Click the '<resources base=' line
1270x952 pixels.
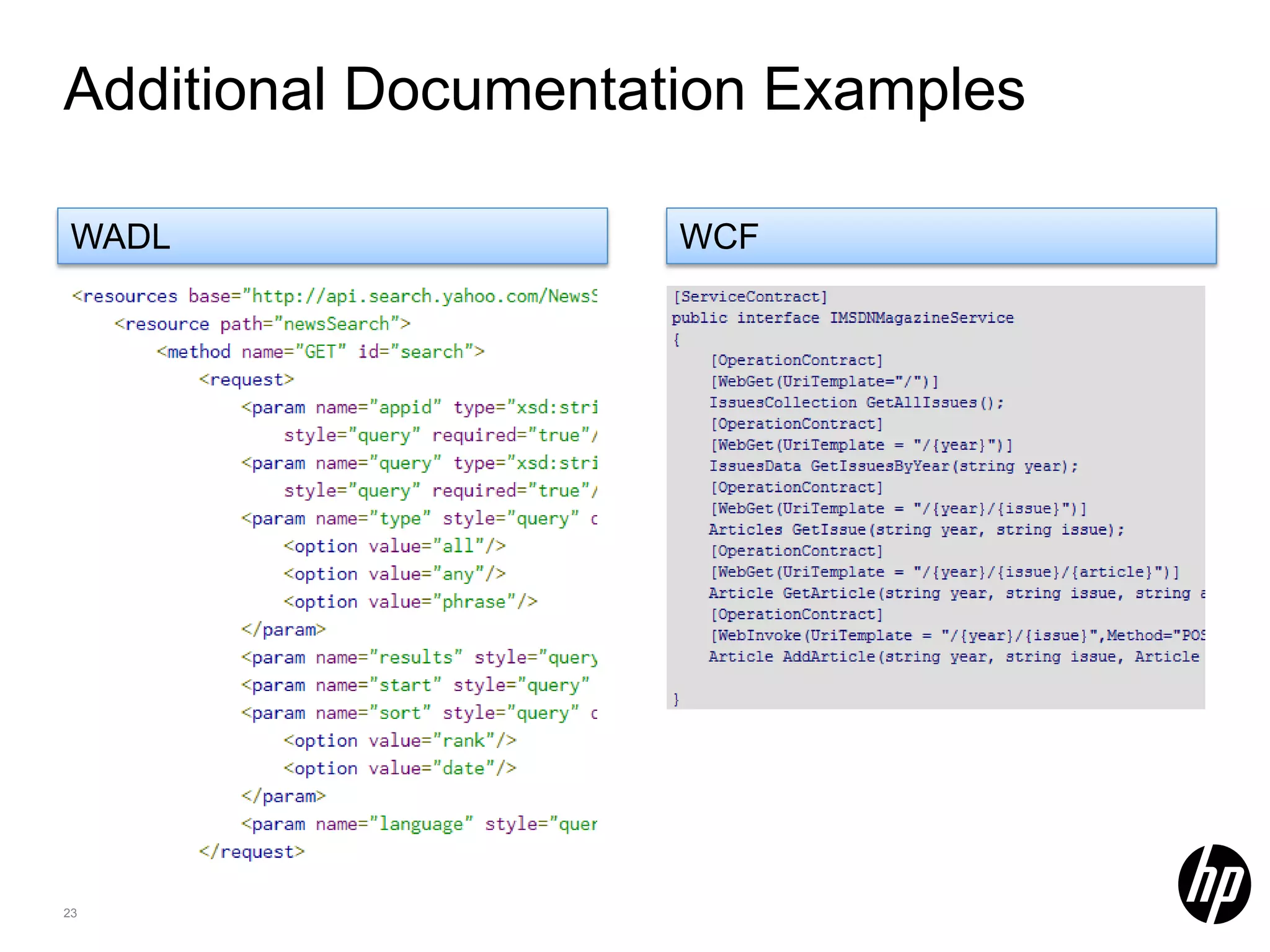[335, 296]
